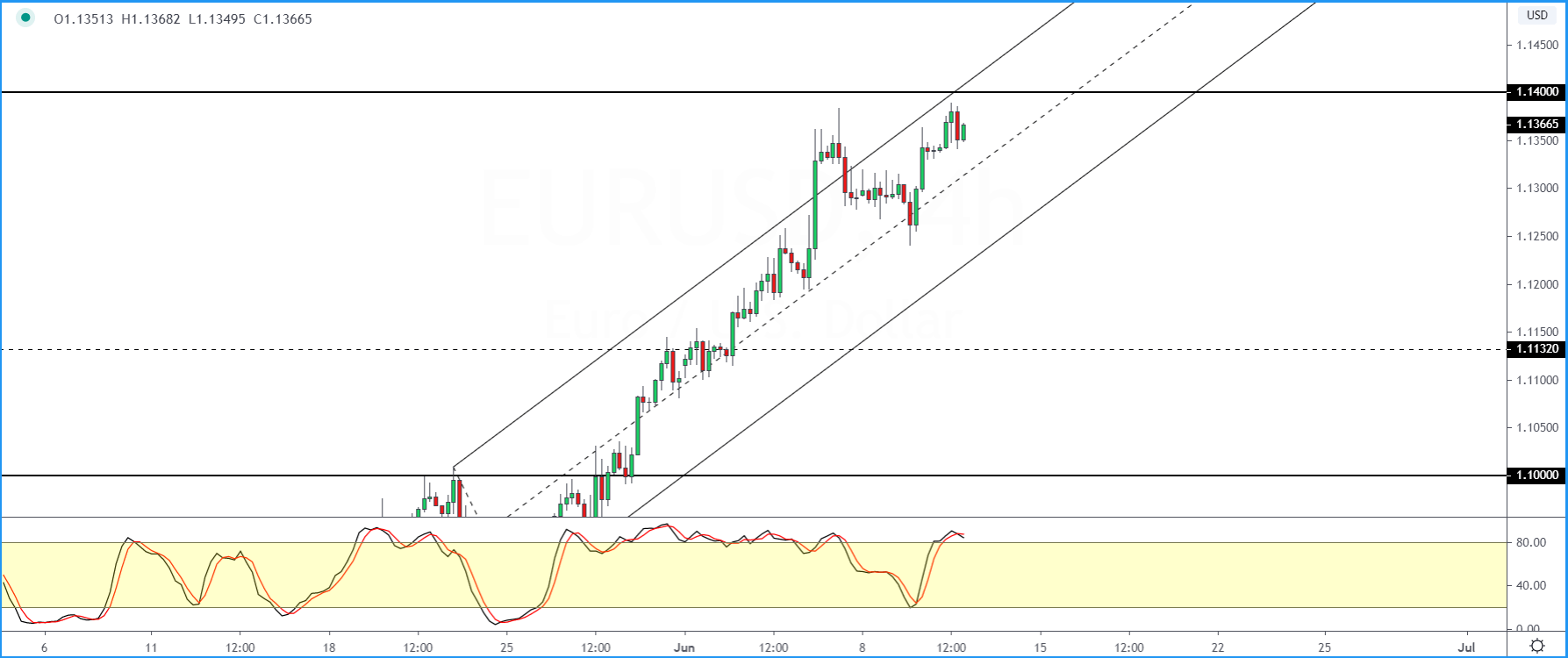Select the 1.11320 price label on the axis
This screenshot has width=1568, height=658.
pos(1535,349)
